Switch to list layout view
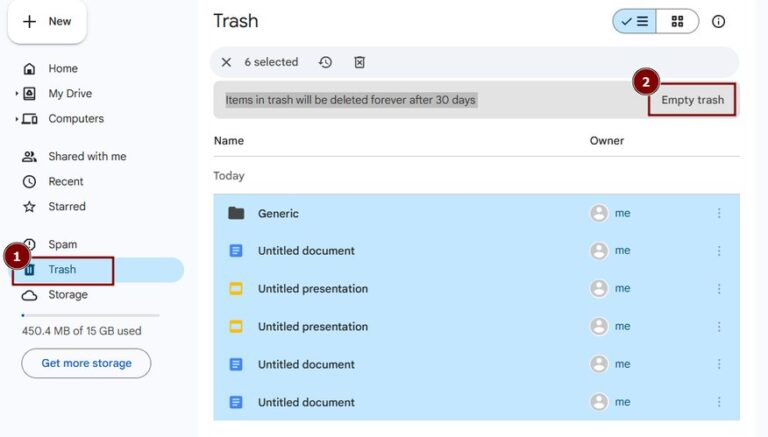 (634, 22)
